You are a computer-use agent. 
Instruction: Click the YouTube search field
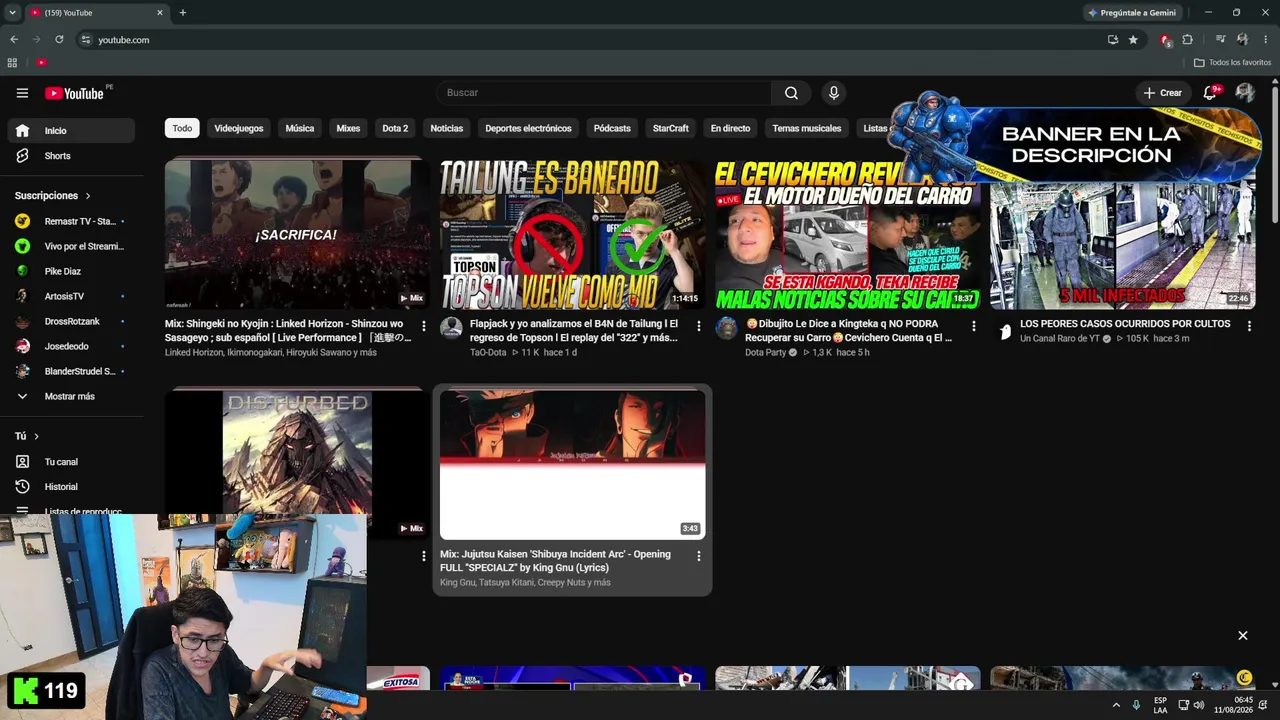click(x=603, y=93)
